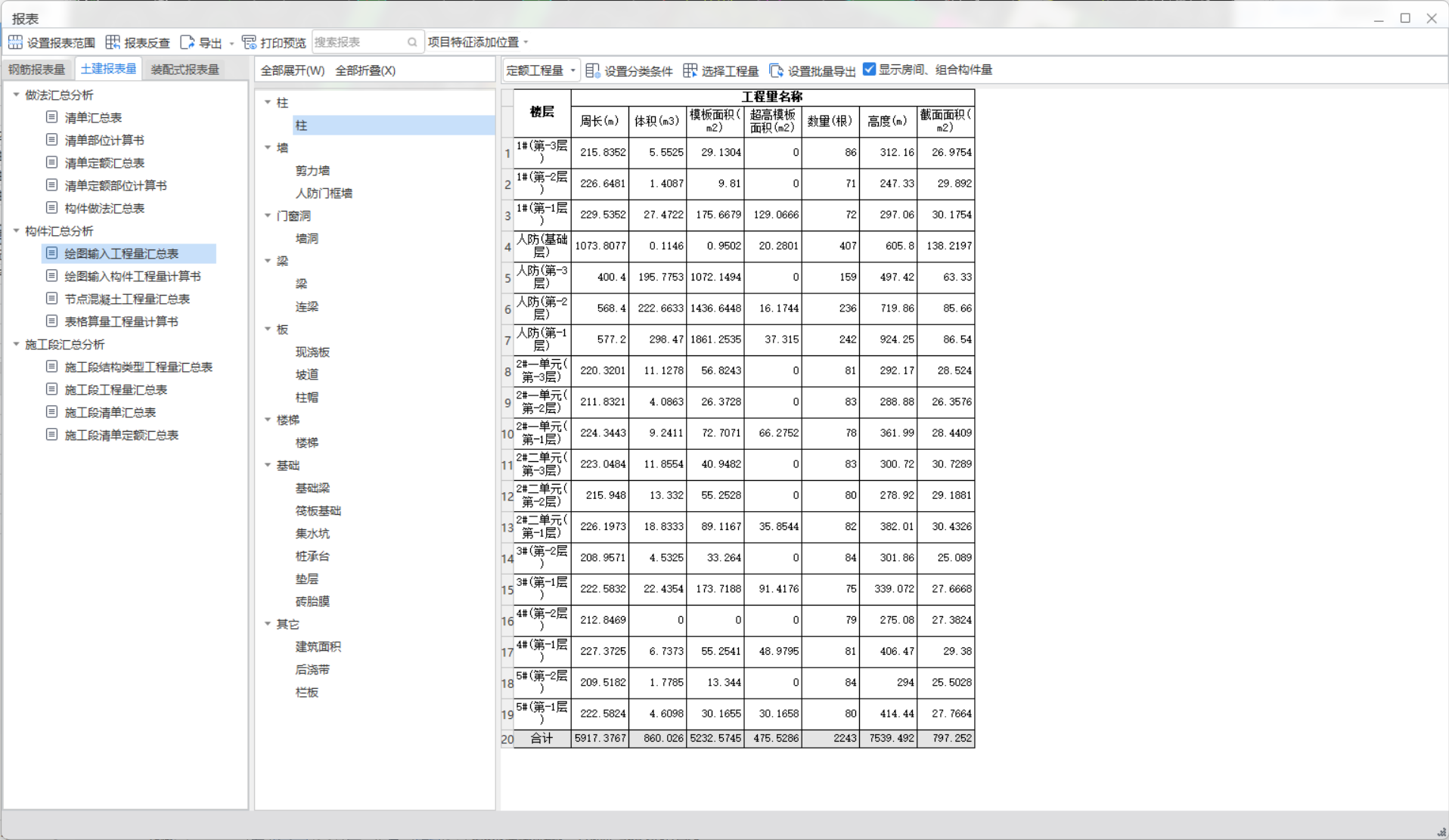1449x840 pixels.
Task: Click the 合计 total row label
Action: click(542, 739)
